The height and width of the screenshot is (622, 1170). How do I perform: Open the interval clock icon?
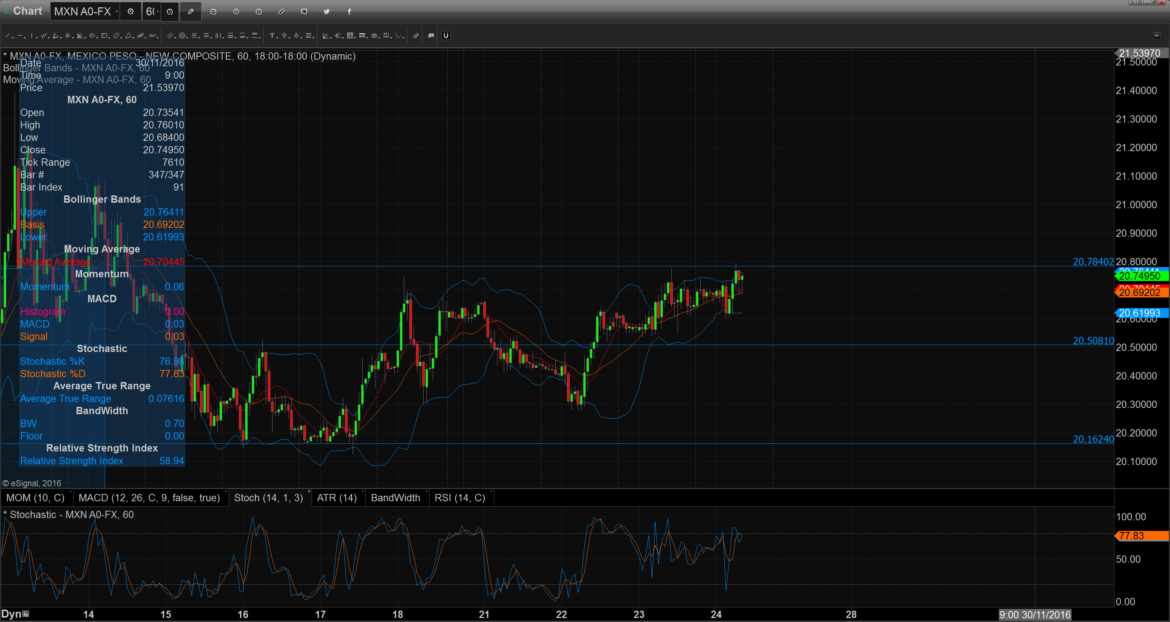(170, 11)
